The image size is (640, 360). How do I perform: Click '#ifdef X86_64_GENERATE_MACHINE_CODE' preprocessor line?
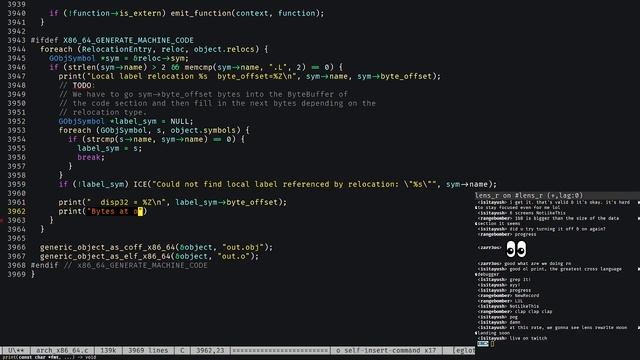(x=112, y=40)
